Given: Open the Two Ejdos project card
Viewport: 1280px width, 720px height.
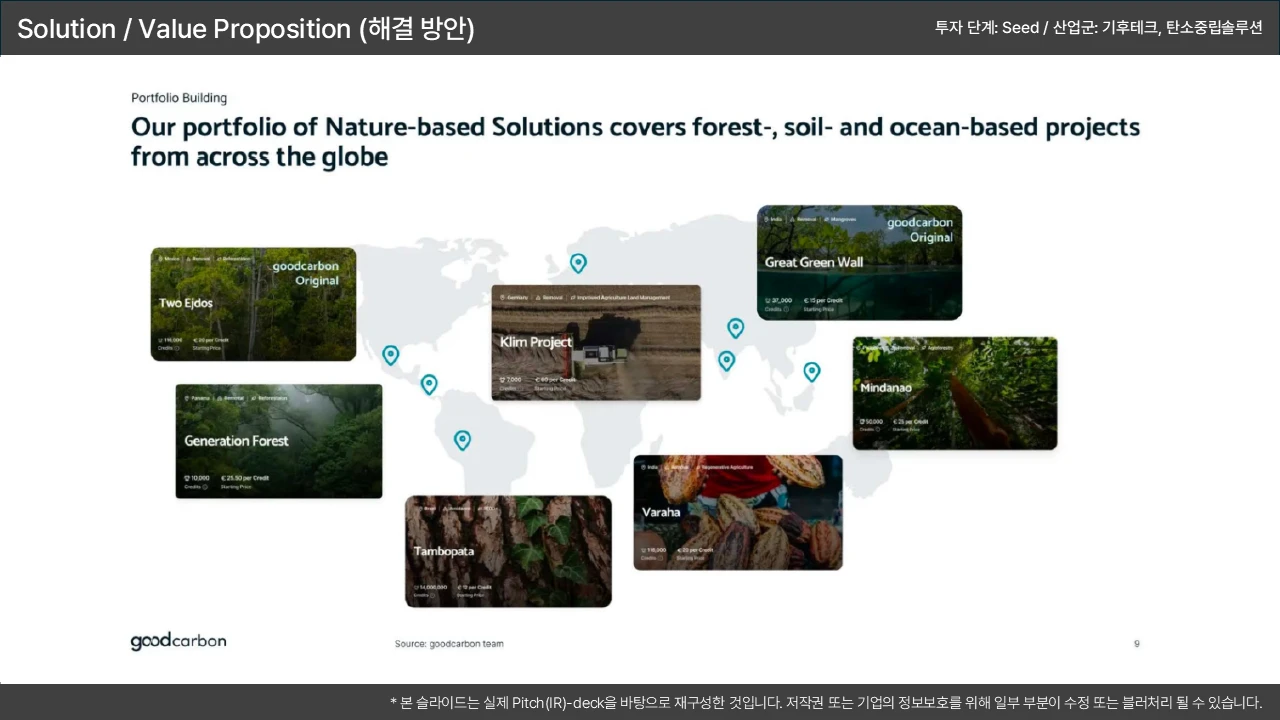Looking at the screenshot, I should (x=253, y=304).
